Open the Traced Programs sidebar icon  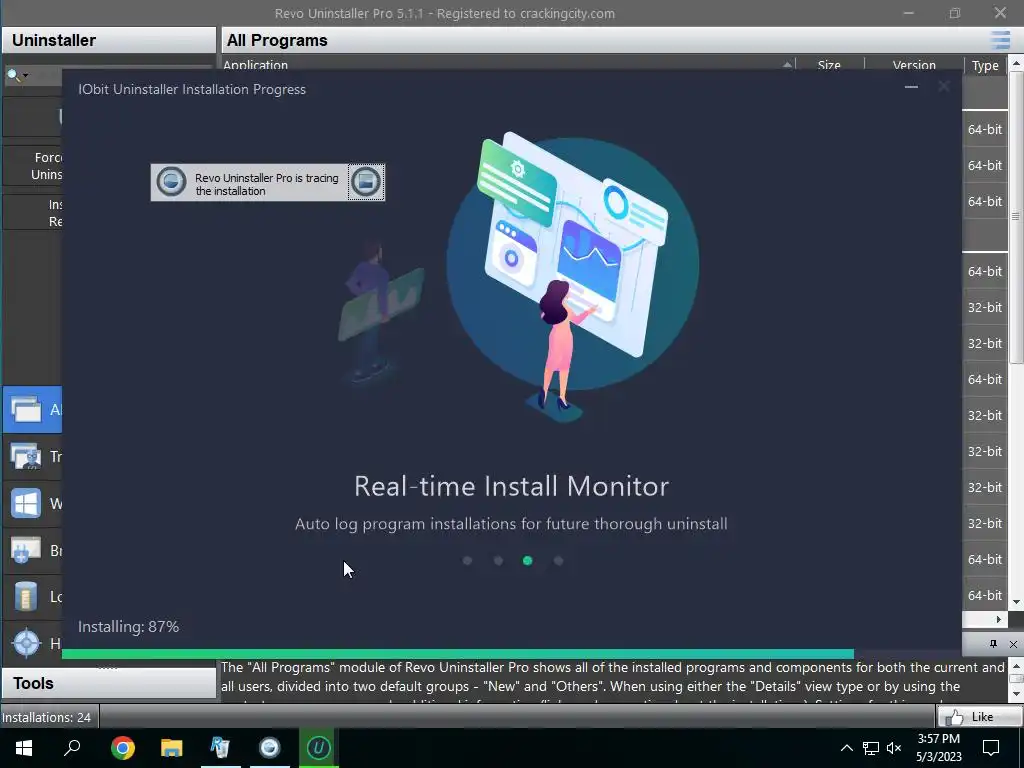[26, 456]
